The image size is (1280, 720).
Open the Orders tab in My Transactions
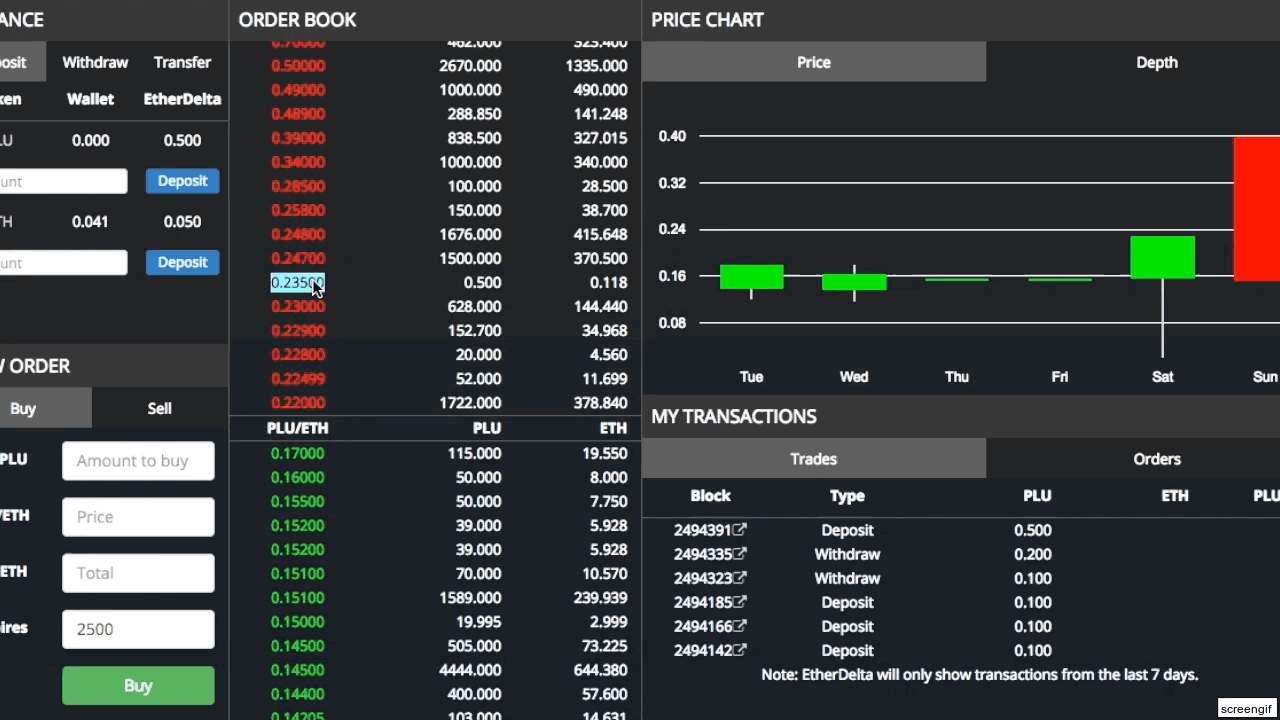(x=1157, y=459)
